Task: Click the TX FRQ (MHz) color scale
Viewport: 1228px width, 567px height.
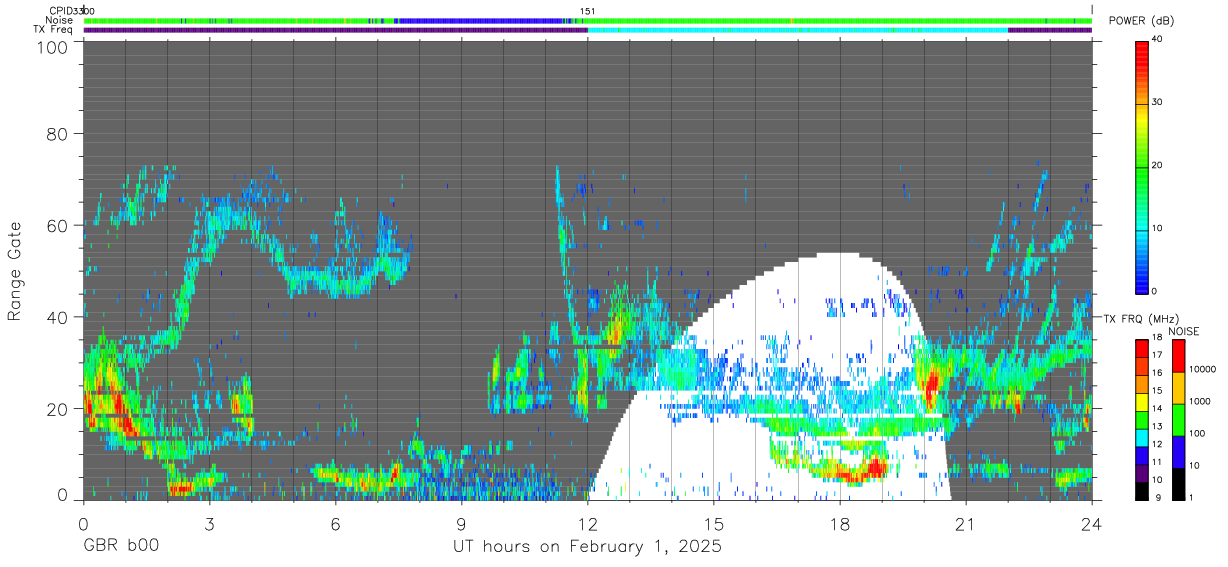Action: pos(1142,419)
